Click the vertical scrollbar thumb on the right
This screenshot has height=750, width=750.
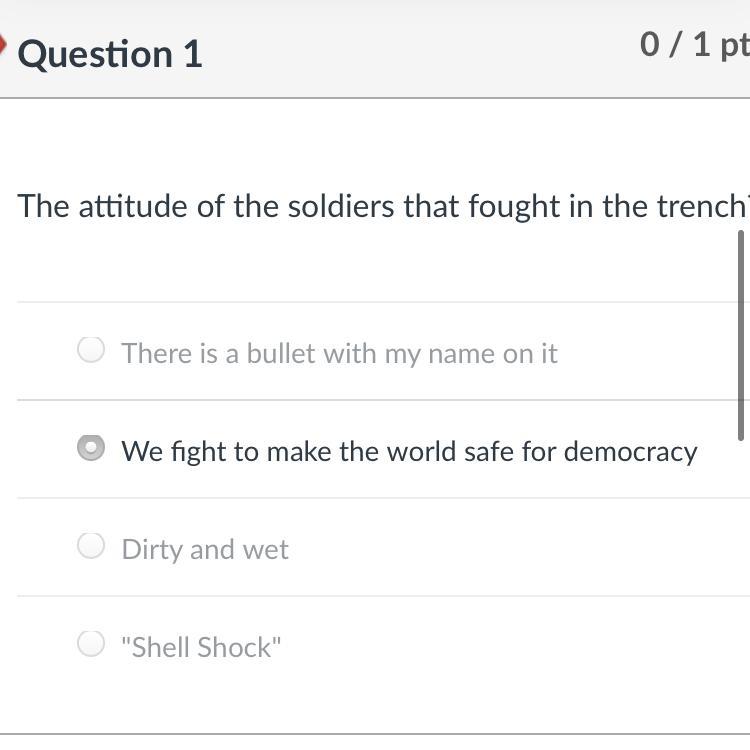741,335
